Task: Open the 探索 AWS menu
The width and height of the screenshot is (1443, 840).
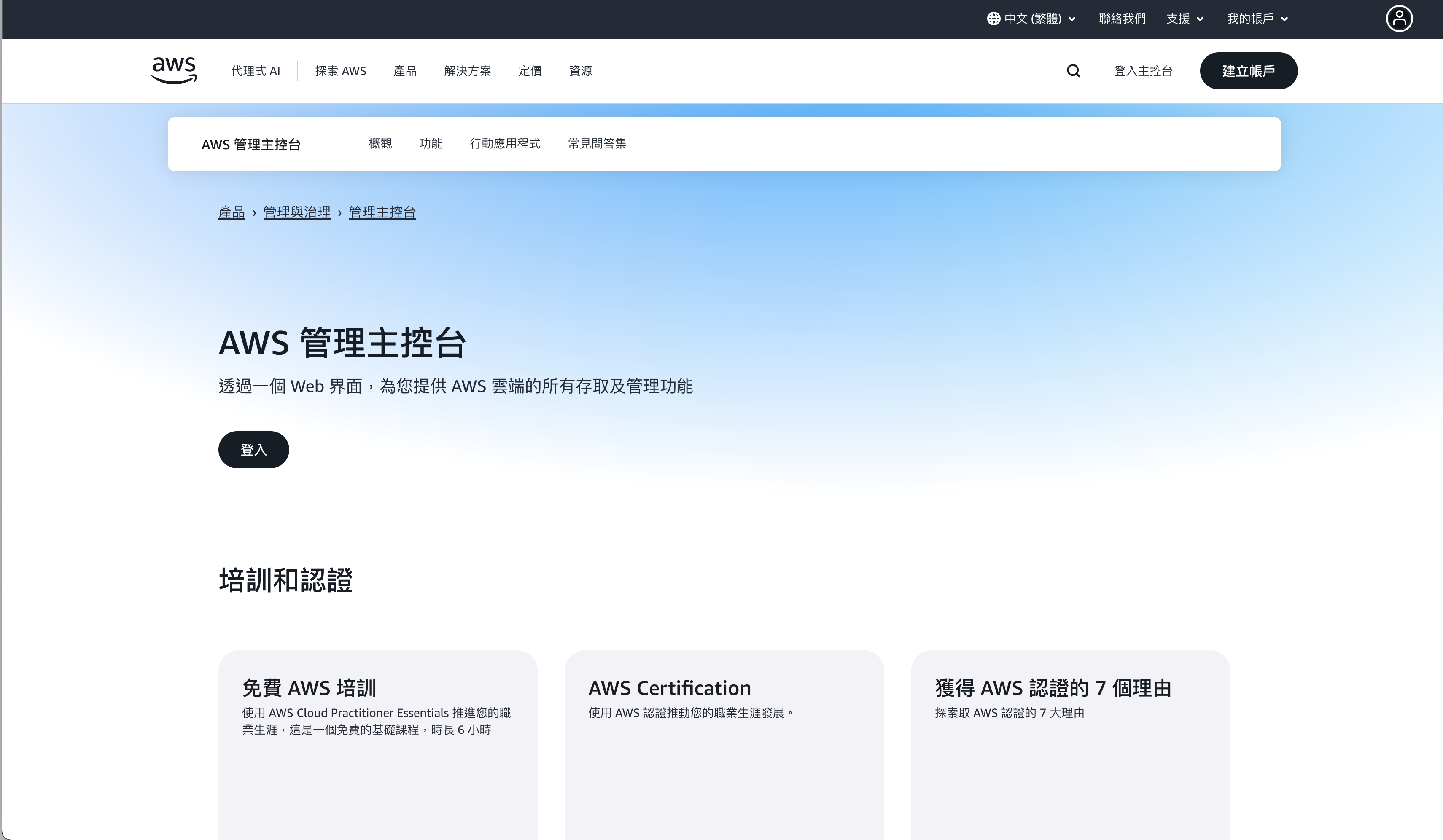Action: [340, 71]
